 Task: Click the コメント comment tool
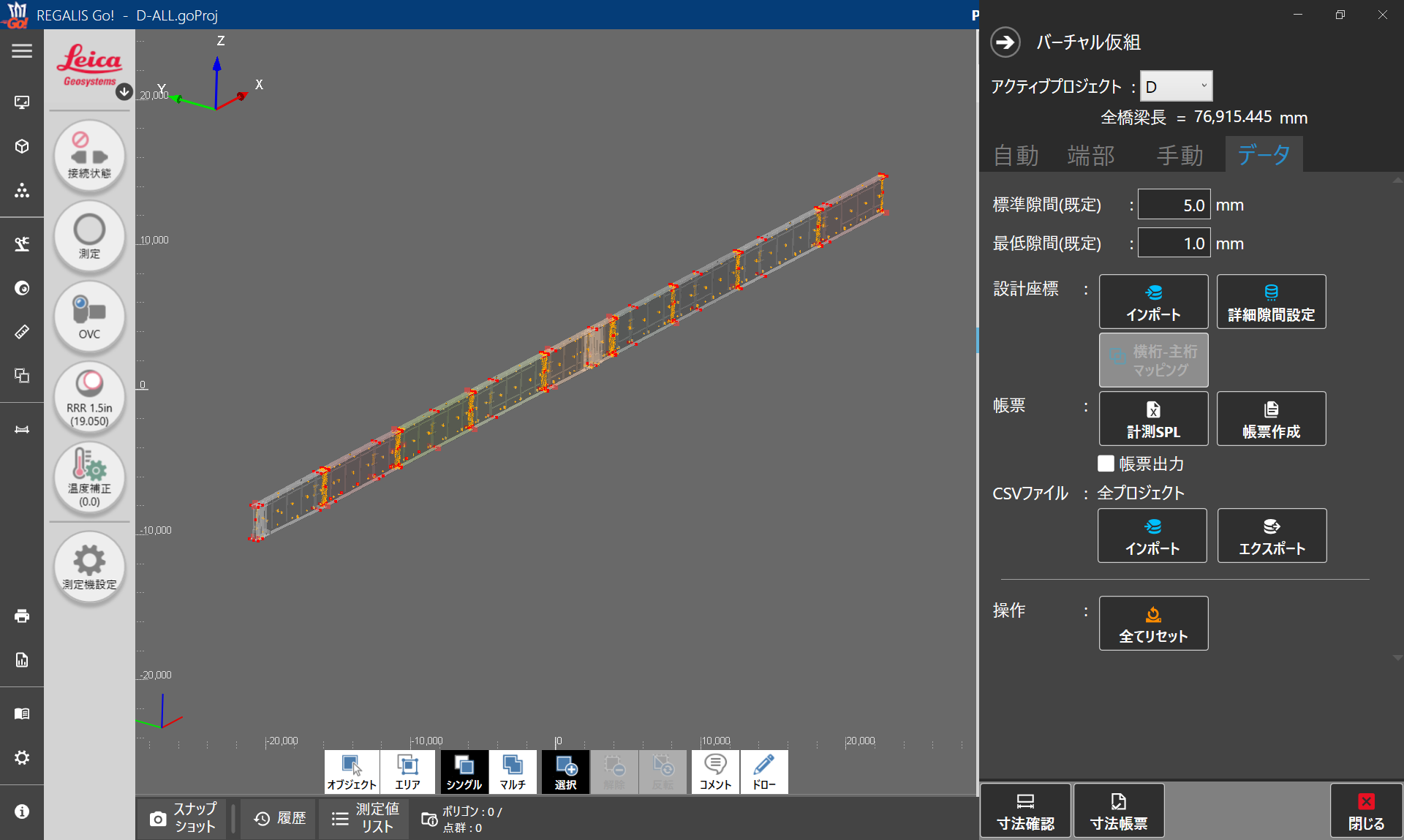click(715, 772)
